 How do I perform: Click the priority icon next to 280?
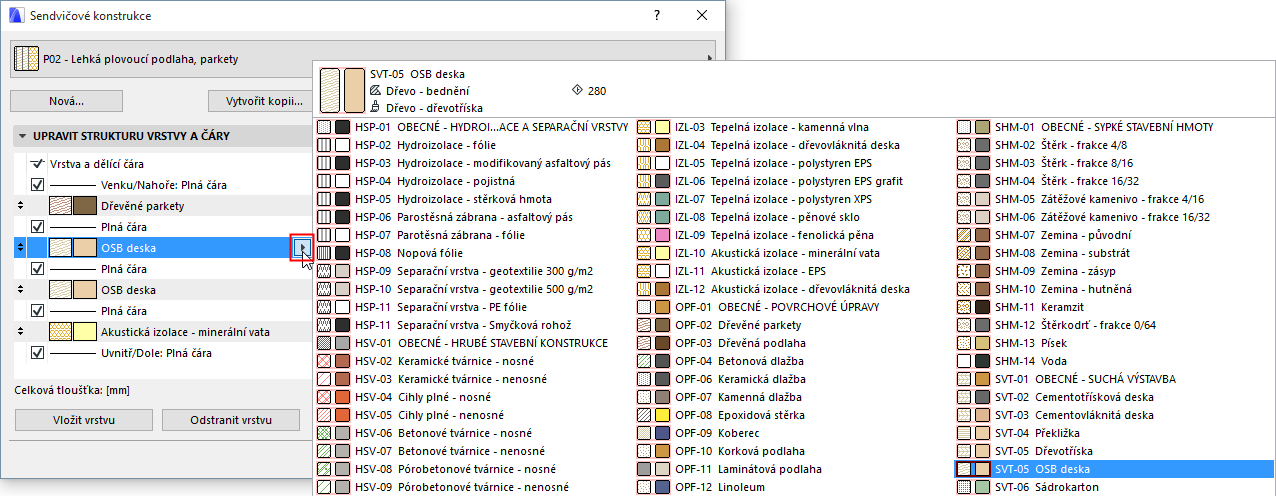(576, 91)
